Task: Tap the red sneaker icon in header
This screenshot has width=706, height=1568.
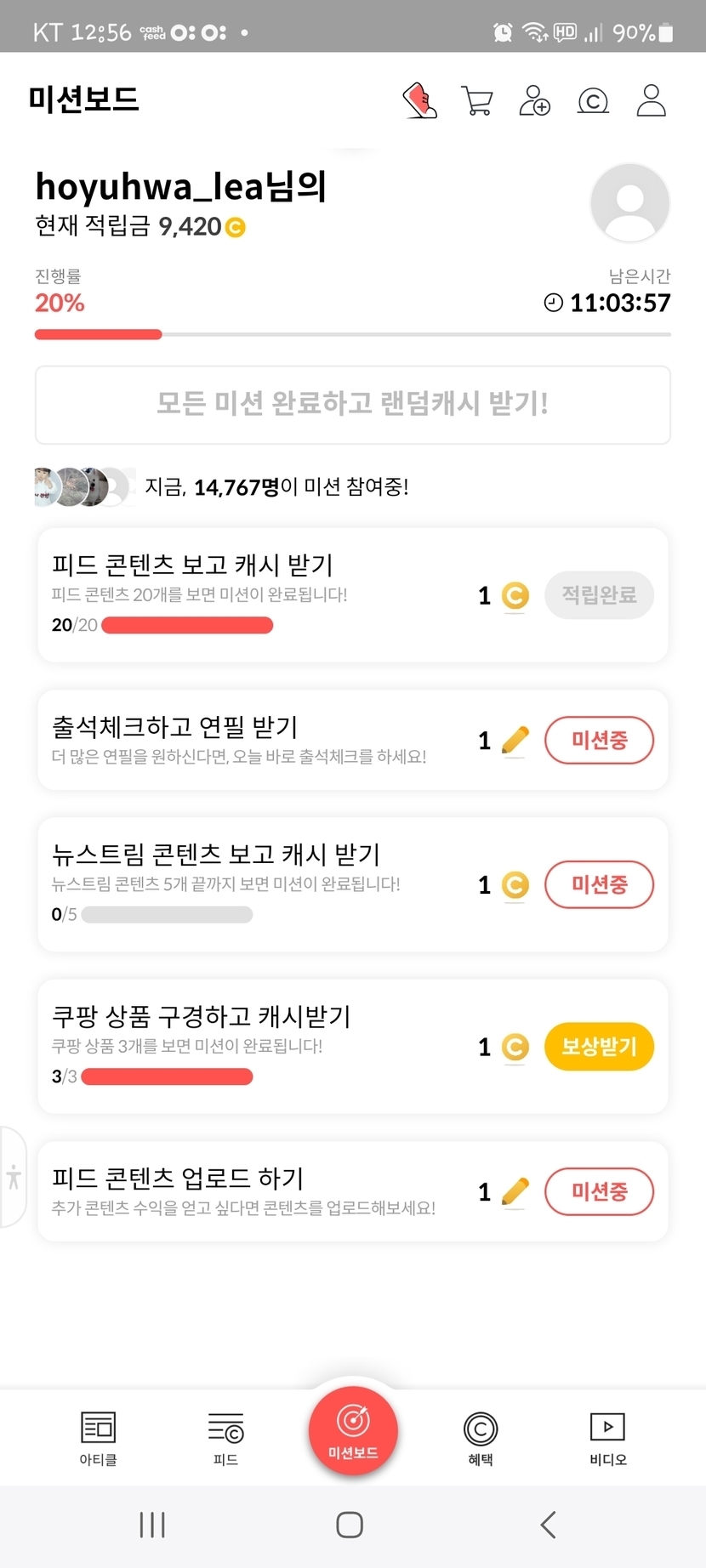Action: click(419, 100)
